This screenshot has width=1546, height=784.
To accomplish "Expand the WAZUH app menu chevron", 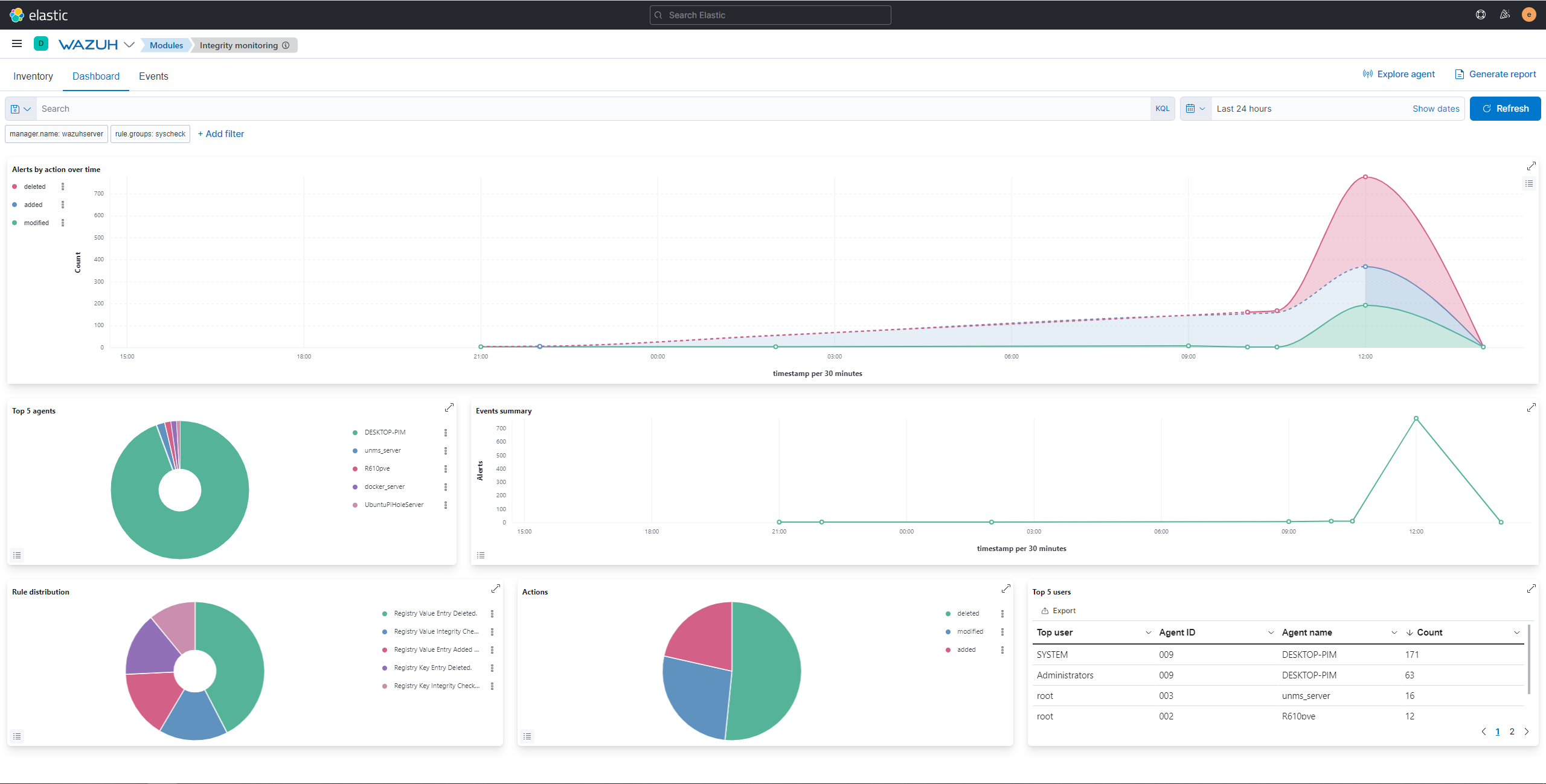I will click(x=129, y=45).
